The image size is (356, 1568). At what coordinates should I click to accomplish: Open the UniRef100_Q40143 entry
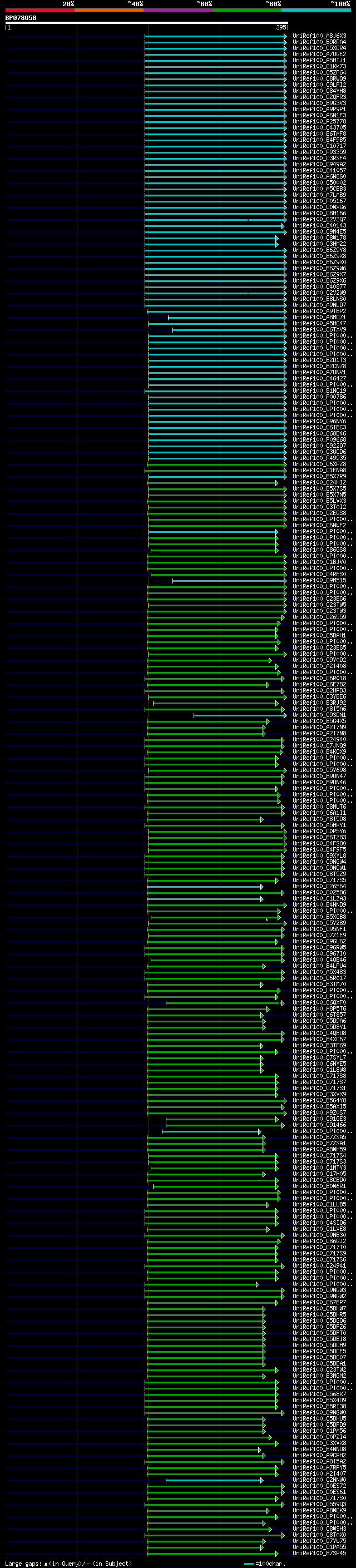coord(319,225)
